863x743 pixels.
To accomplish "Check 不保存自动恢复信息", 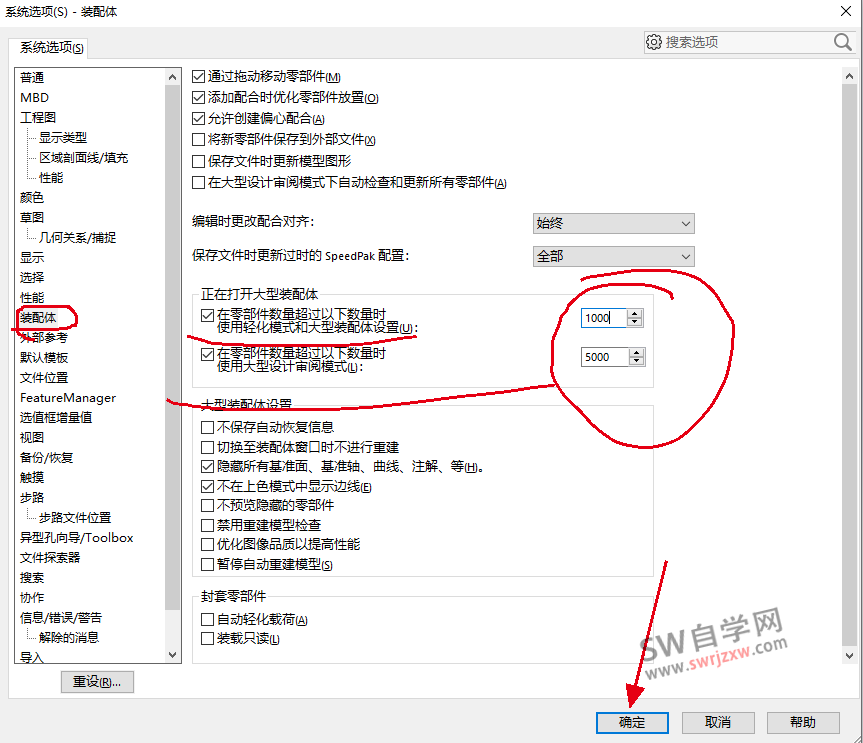I will click(x=209, y=425).
